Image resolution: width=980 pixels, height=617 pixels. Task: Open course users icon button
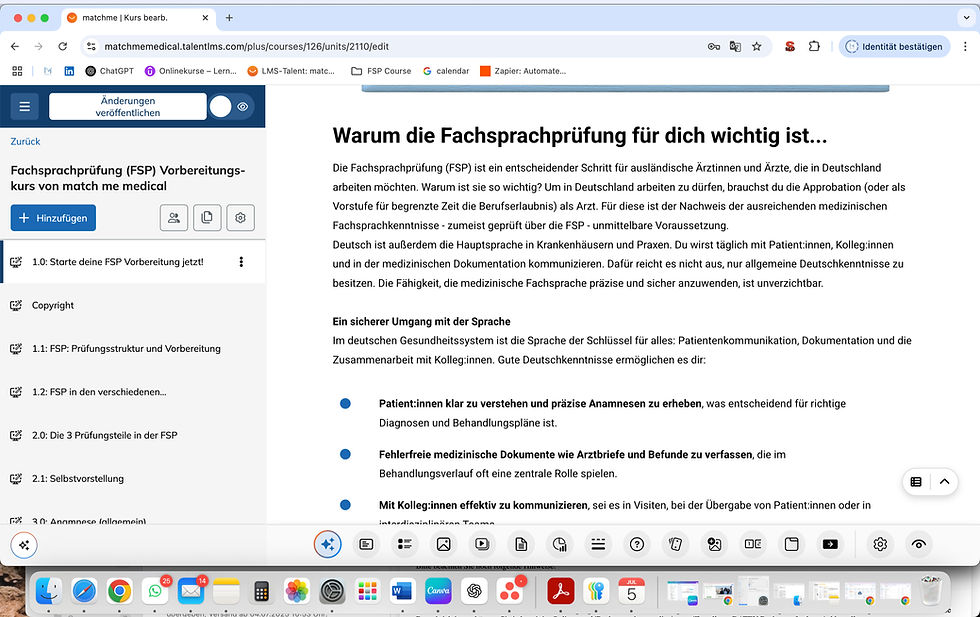(x=174, y=218)
